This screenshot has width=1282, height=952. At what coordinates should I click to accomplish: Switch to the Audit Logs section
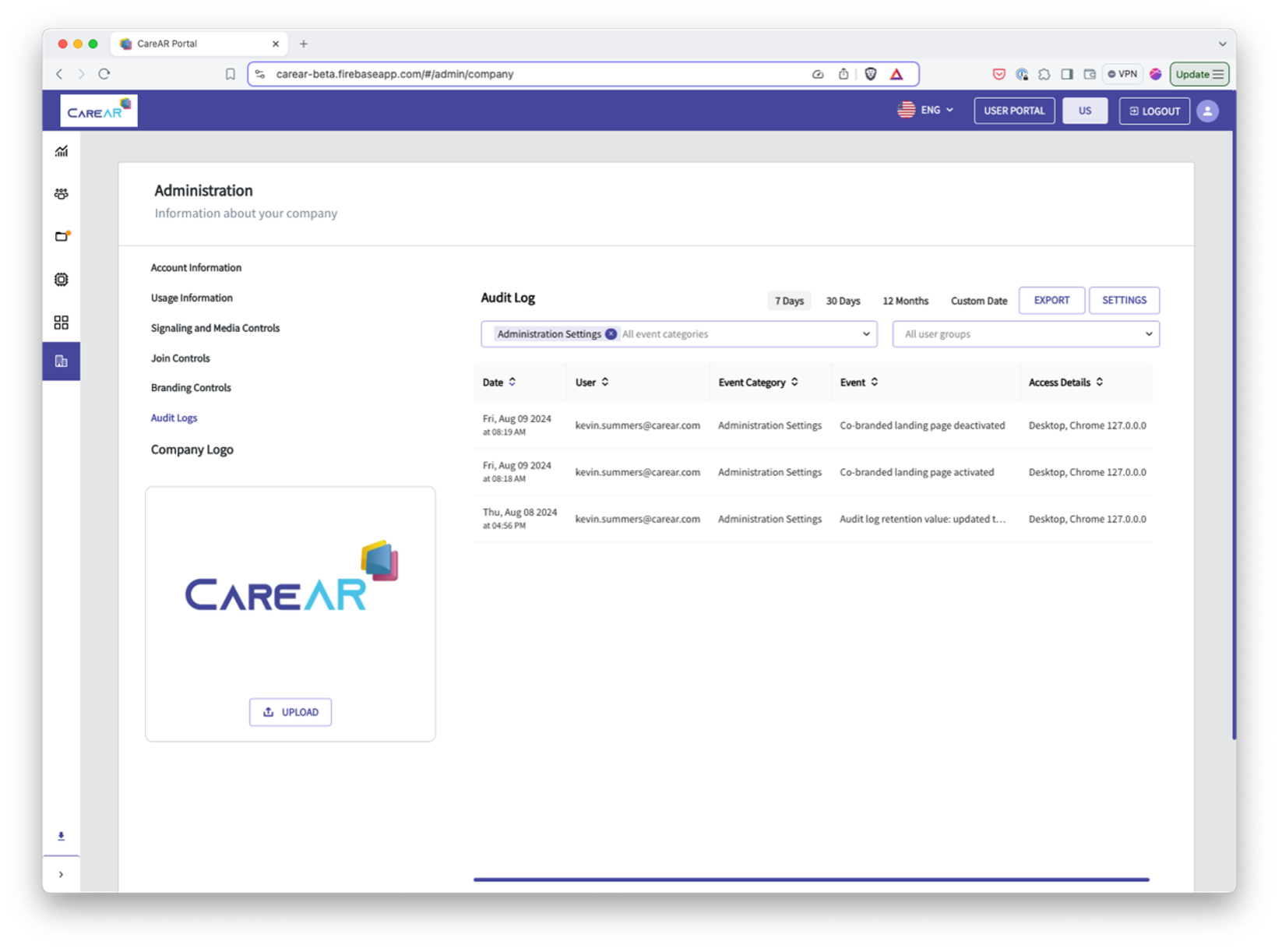click(x=174, y=418)
